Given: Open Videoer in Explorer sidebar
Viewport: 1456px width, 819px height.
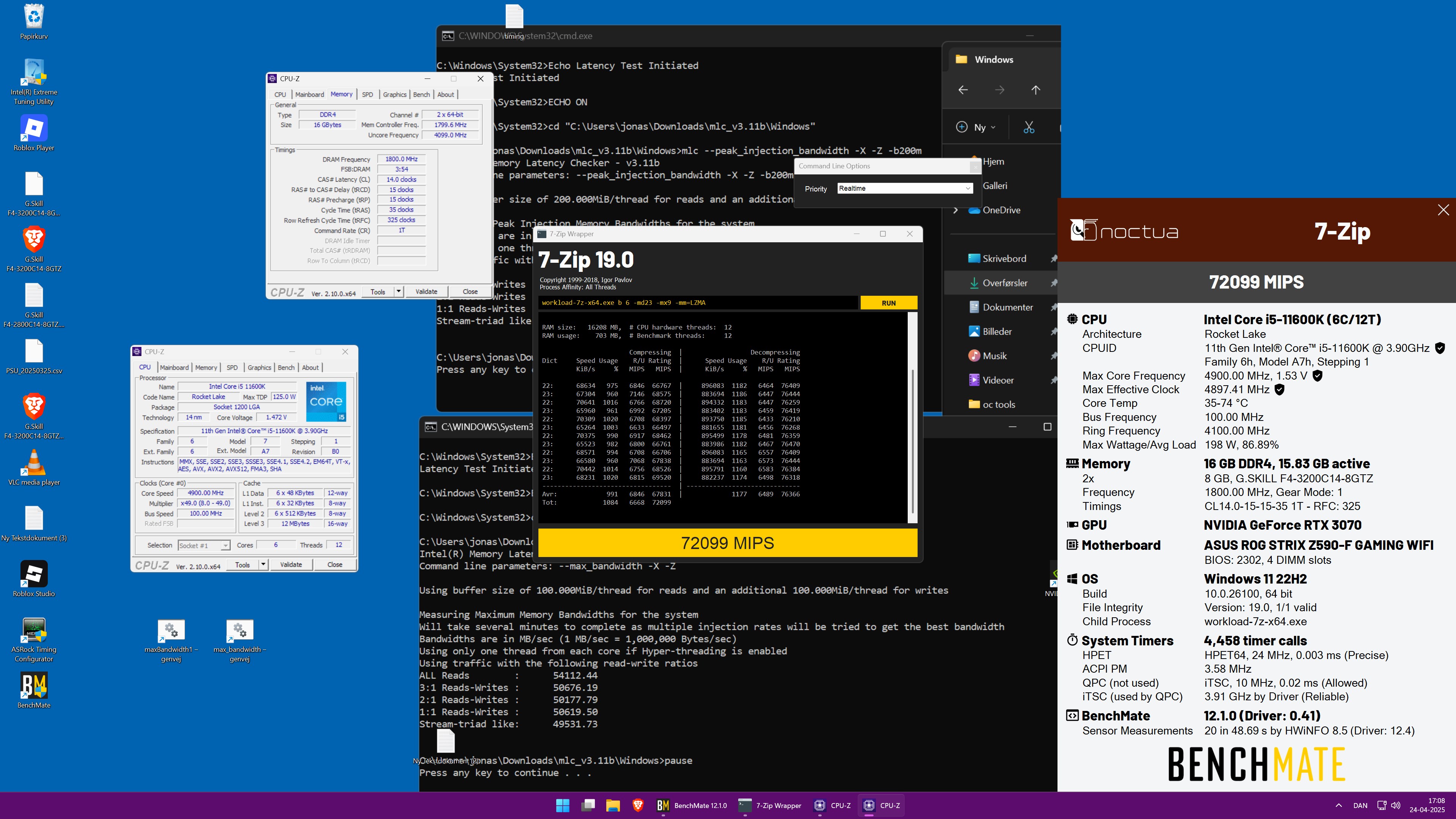Looking at the screenshot, I should pos(998,380).
